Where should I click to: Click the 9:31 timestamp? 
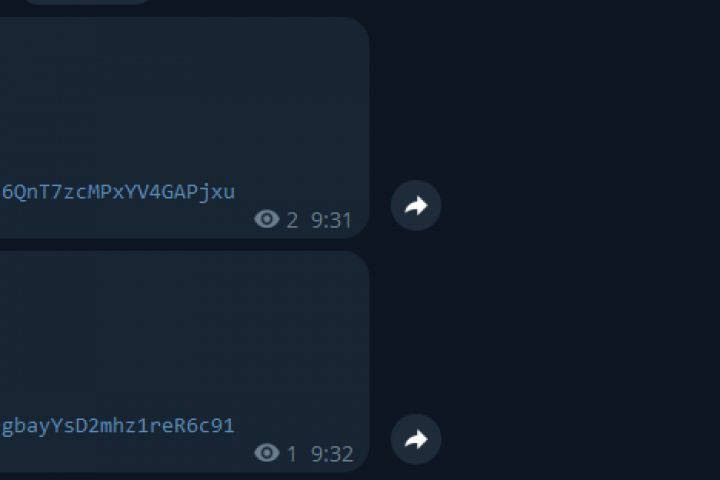[331, 220]
